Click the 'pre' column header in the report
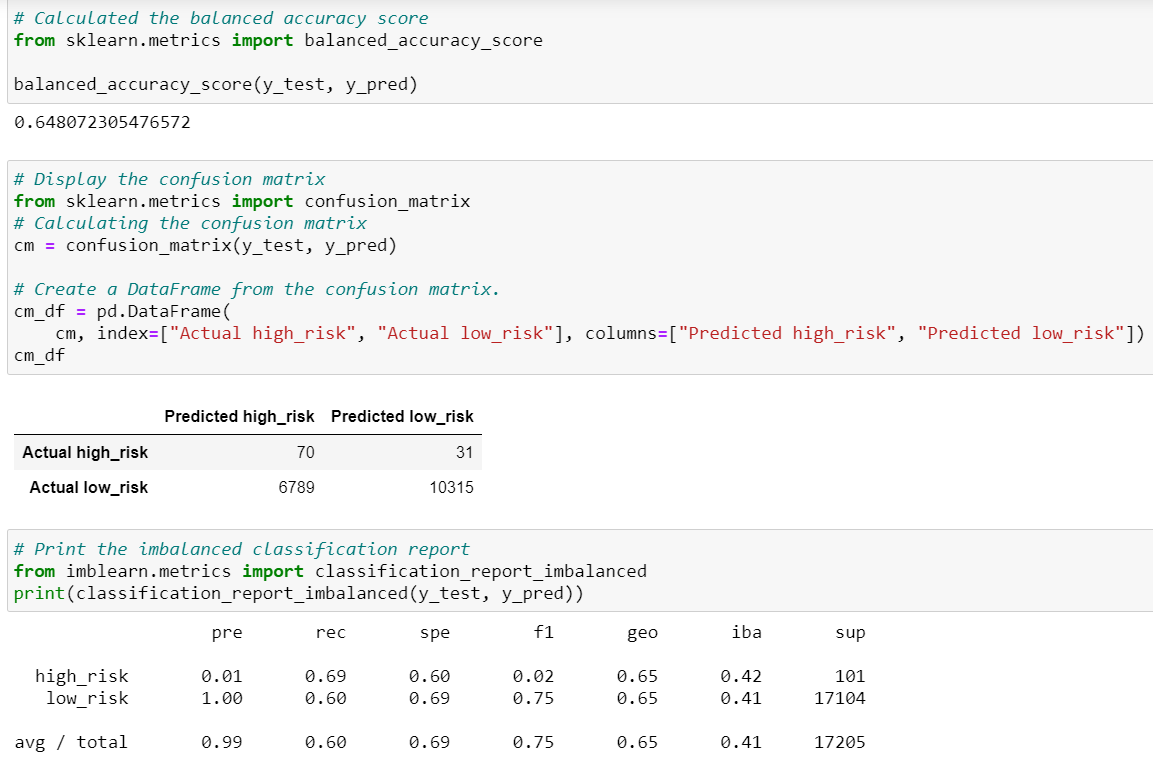Image resolution: width=1153 pixels, height=775 pixels. (x=226, y=632)
